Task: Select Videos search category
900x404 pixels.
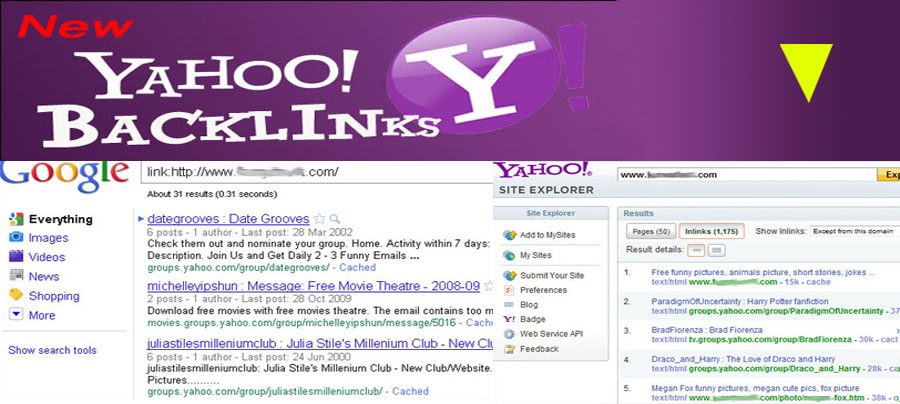Action: tap(47, 257)
